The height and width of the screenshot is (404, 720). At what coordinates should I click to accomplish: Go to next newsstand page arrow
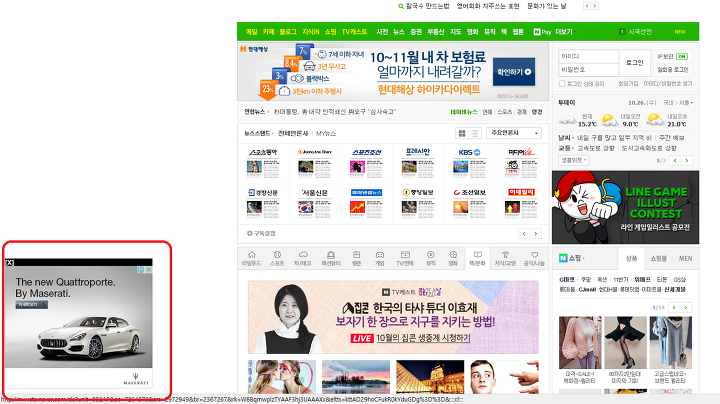(x=536, y=234)
